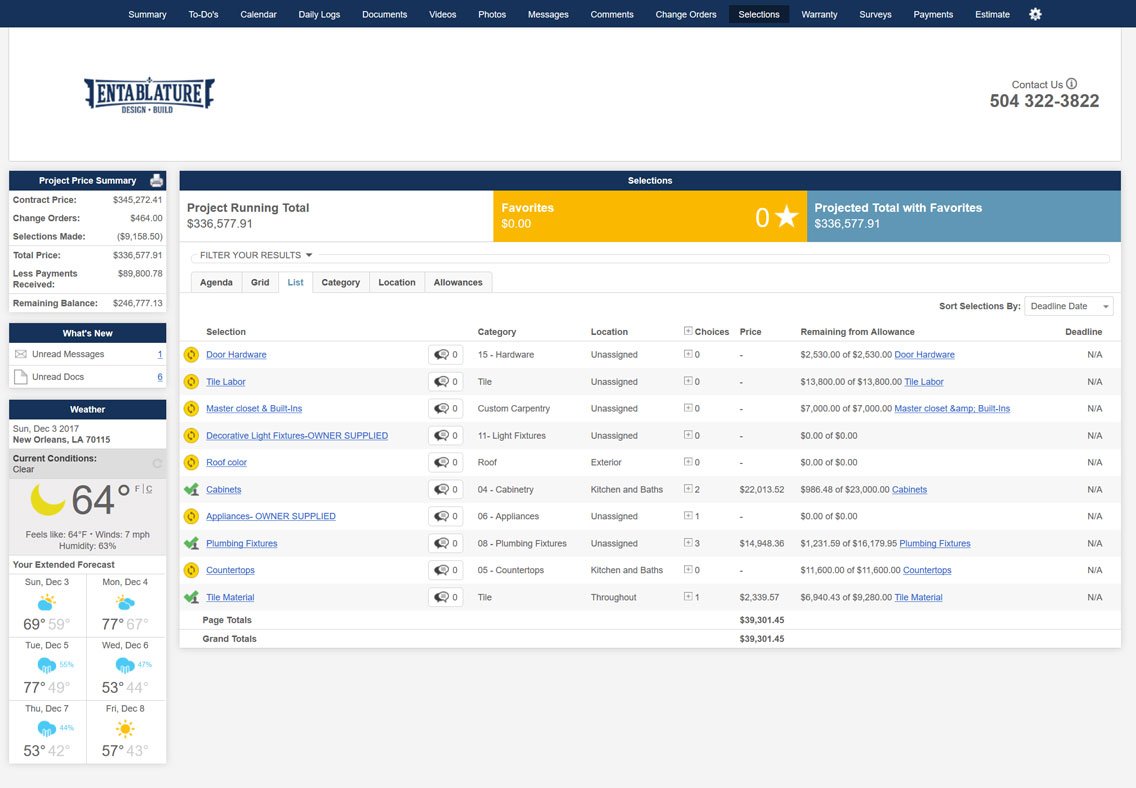Image resolution: width=1136 pixels, height=788 pixels.
Task: Open the unread messages count link
Action: point(159,354)
